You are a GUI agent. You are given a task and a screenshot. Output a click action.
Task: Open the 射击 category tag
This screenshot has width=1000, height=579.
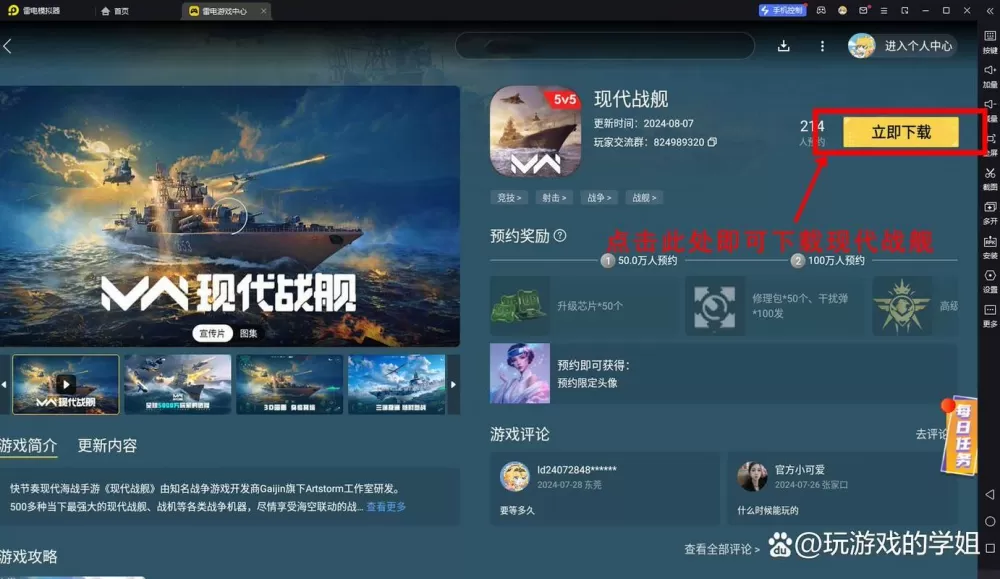554,198
